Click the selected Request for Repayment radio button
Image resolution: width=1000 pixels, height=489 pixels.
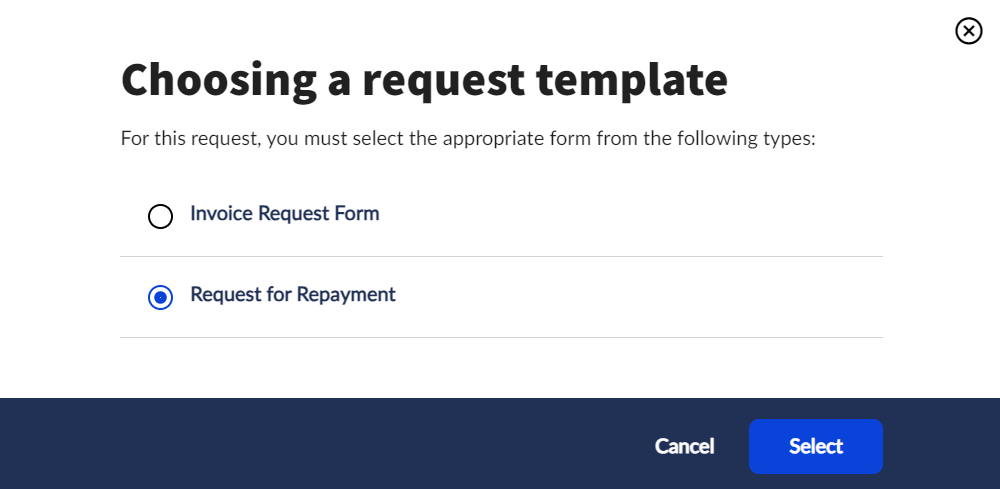click(160, 297)
